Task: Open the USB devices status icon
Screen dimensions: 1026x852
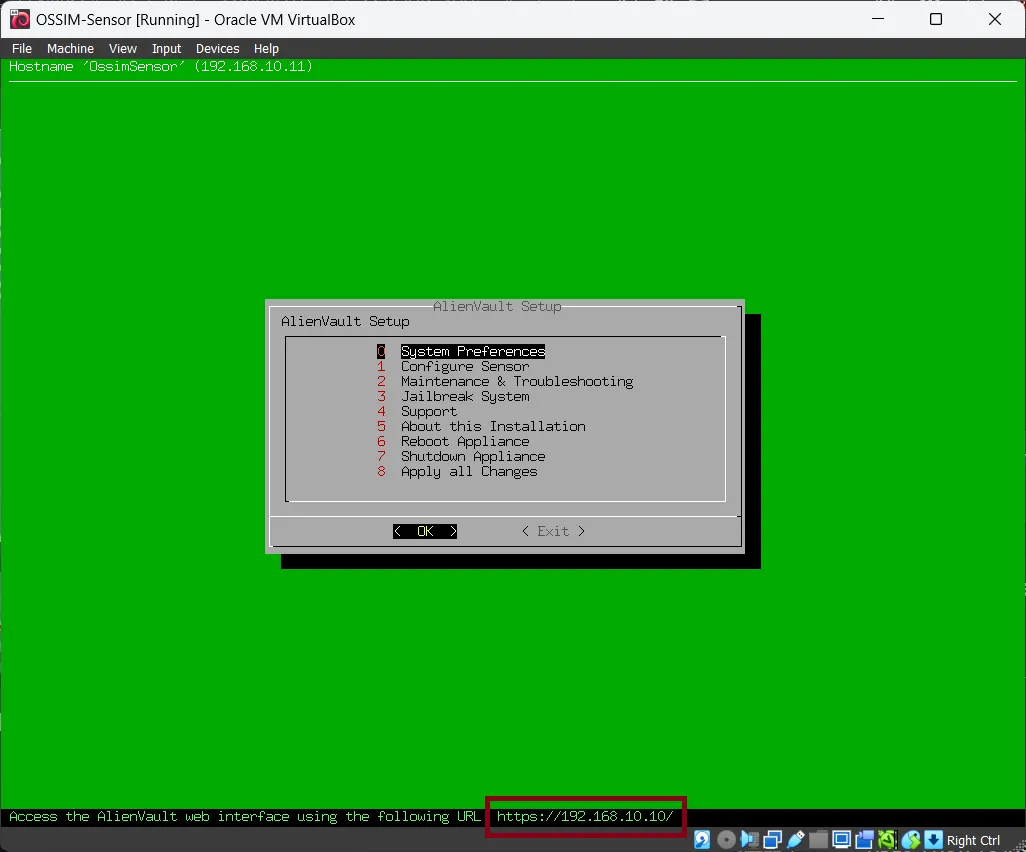Action: [796, 840]
